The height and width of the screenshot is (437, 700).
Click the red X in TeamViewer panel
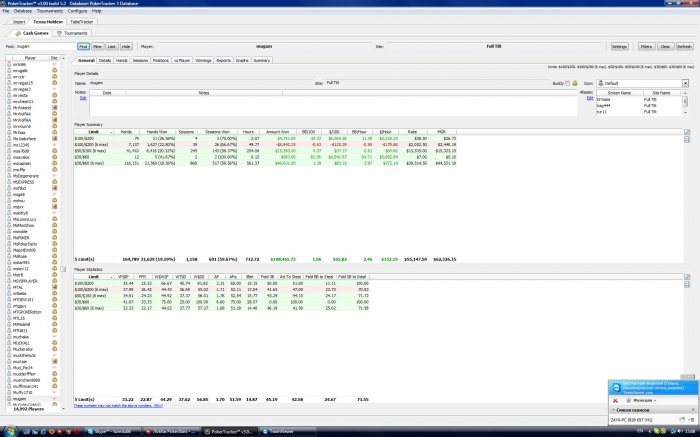[615, 400]
